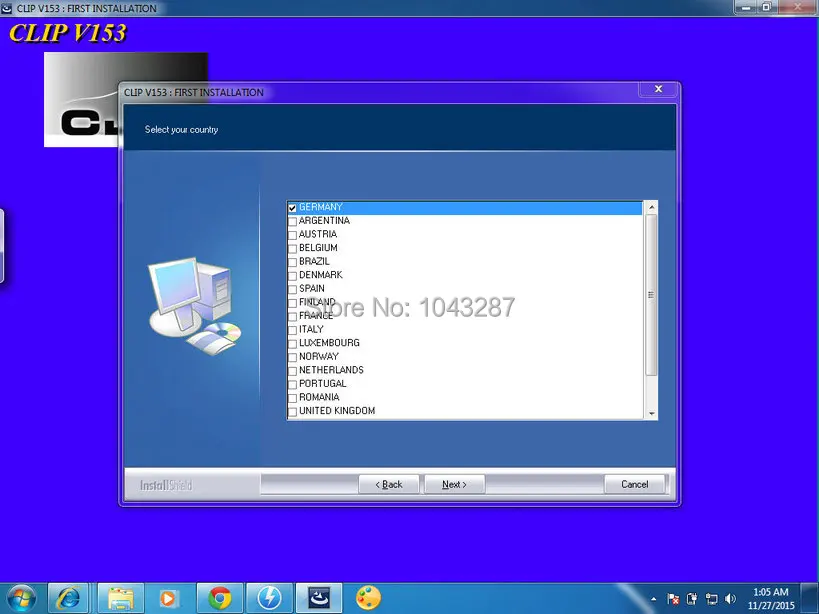Switch to the CLIP installer taskbar item
The height and width of the screenshot is (614, 819).
pos(319,598)
